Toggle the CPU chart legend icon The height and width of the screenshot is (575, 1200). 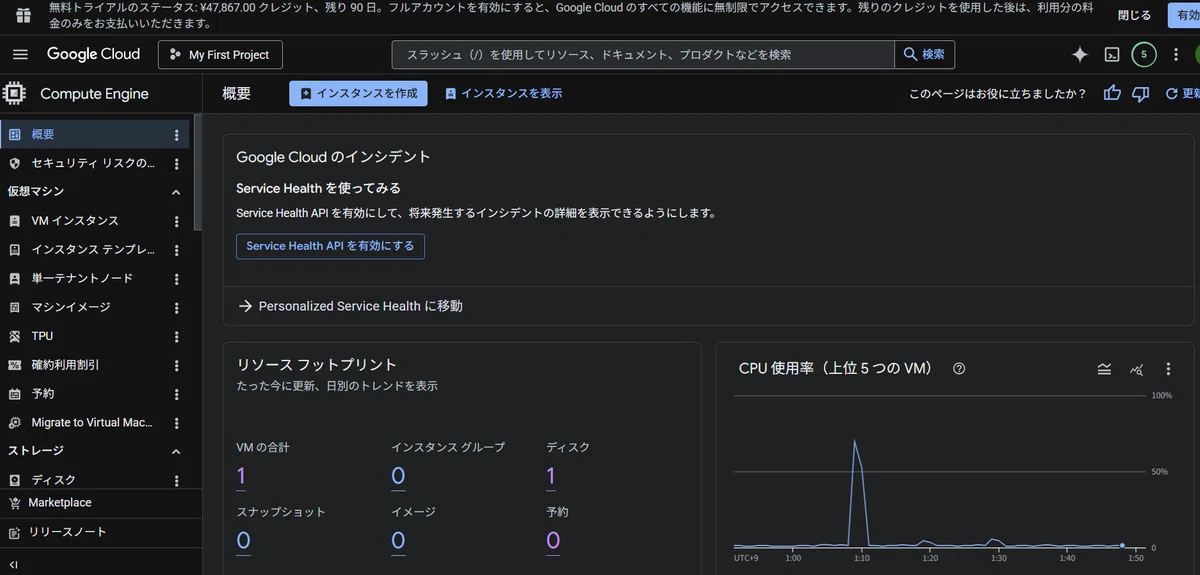[x=1104, y=369]
